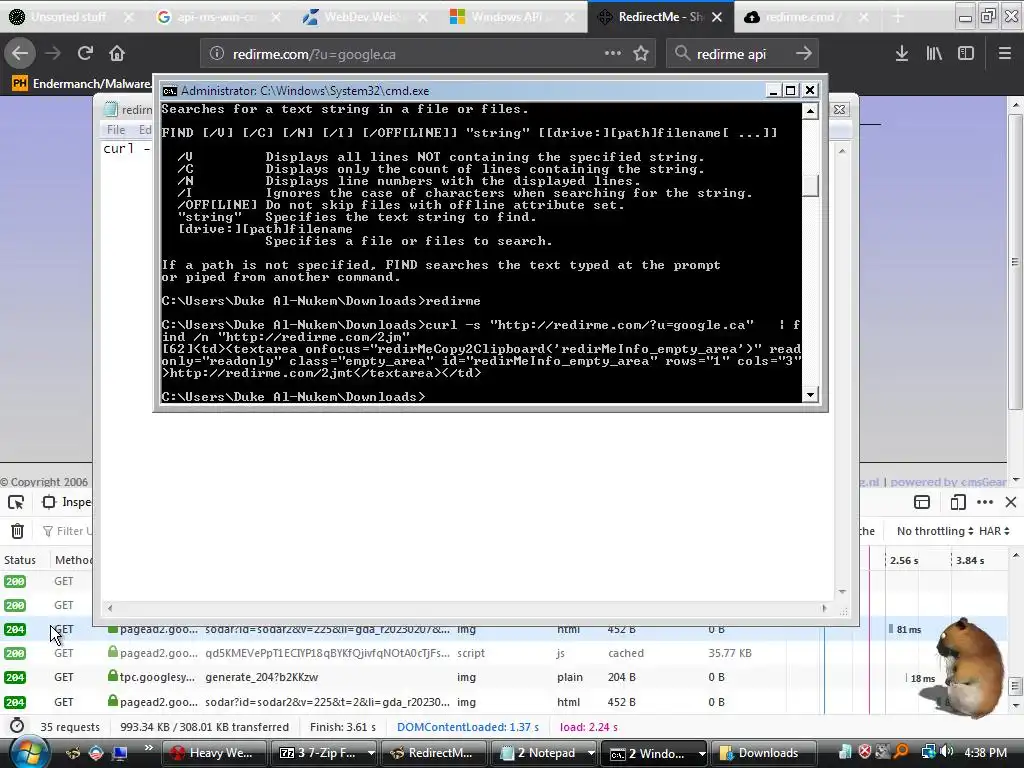
Task: Open the Inspector devtools tab
Action: [67, 502]
